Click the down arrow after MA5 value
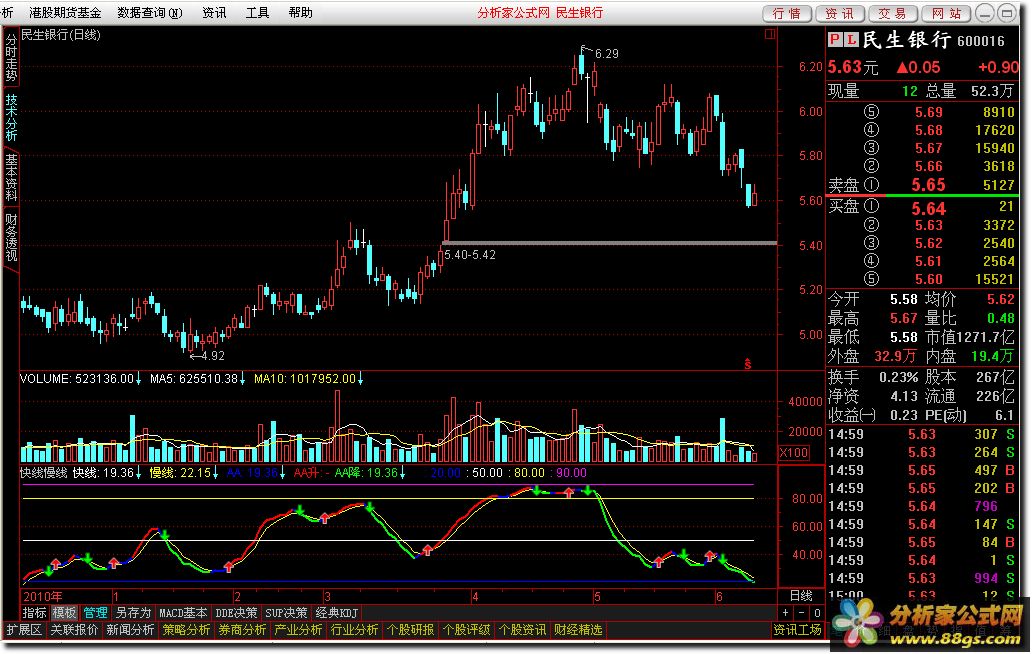The width and height of the screenshot is (1032, 654). [242, 379]
